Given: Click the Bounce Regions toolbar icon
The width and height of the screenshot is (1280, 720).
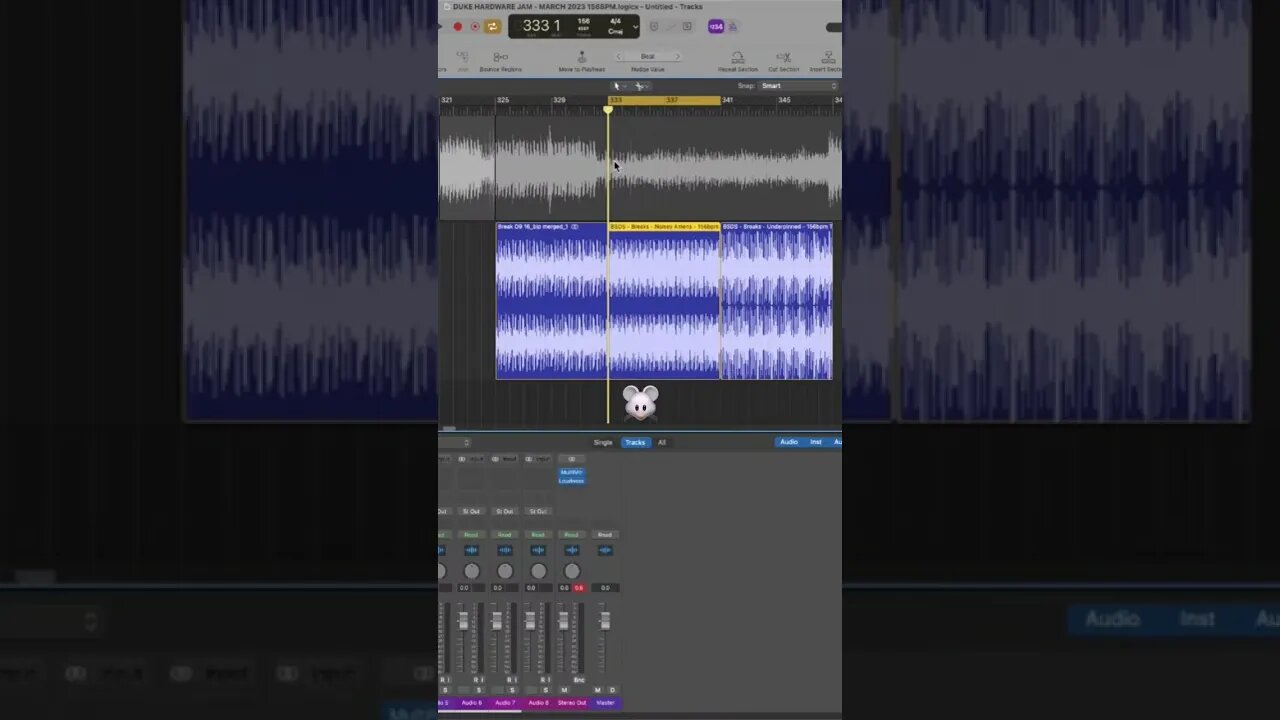Looking at the screenshot, I should (500, 58).
